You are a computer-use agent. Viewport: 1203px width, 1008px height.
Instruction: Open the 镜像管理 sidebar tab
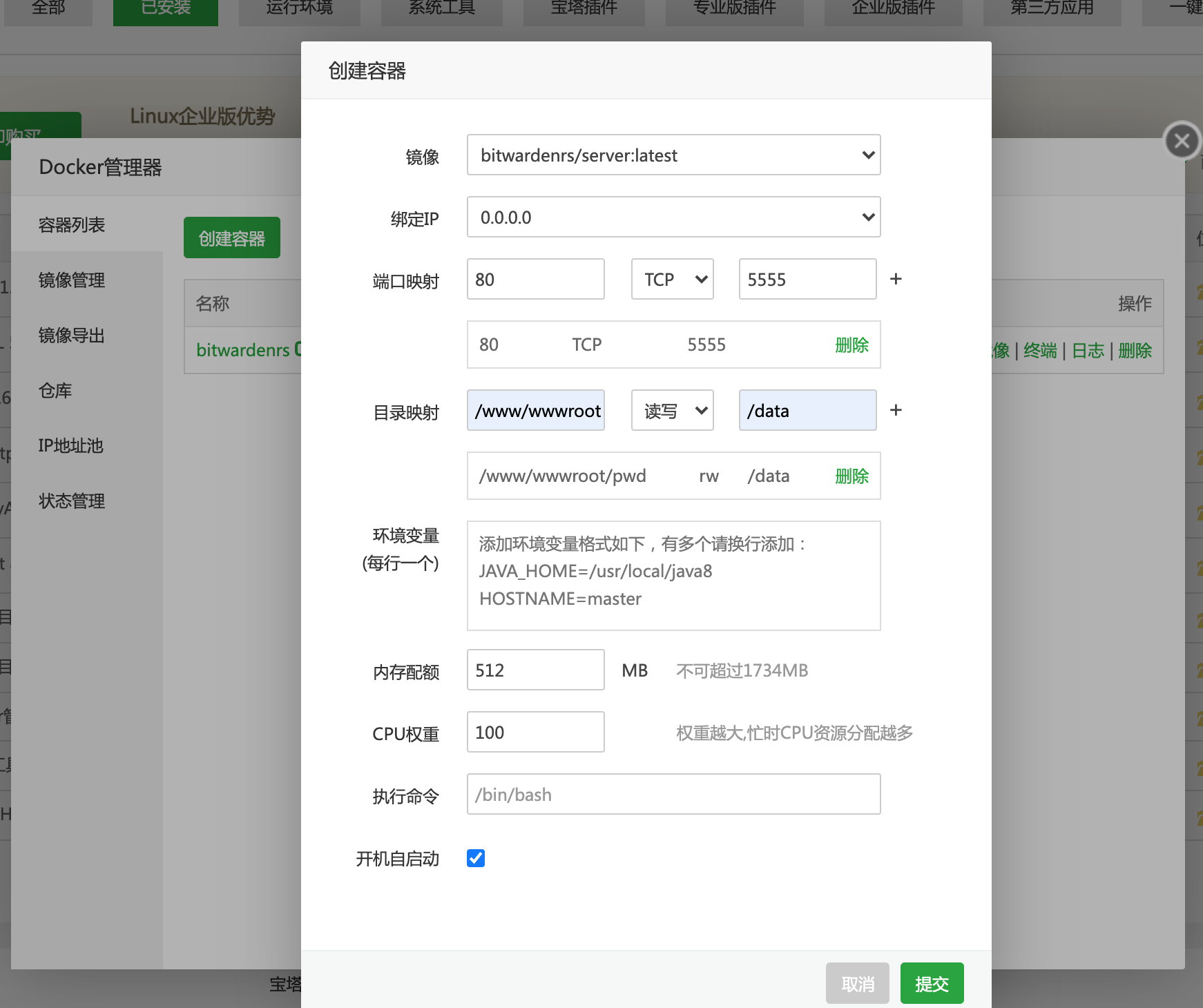(x=87, y=280)
